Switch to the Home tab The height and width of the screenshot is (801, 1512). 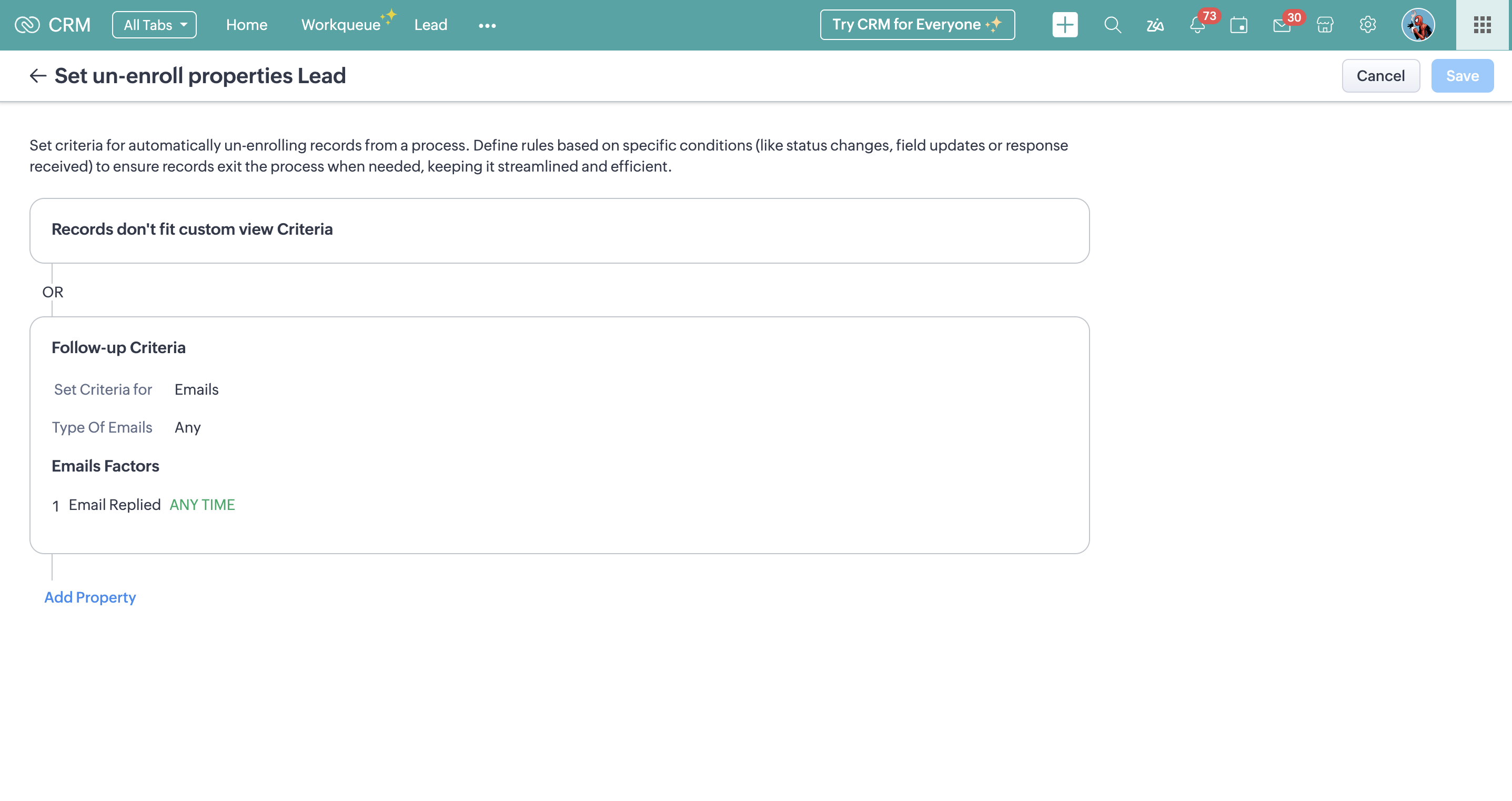click(x=247, y=25)
